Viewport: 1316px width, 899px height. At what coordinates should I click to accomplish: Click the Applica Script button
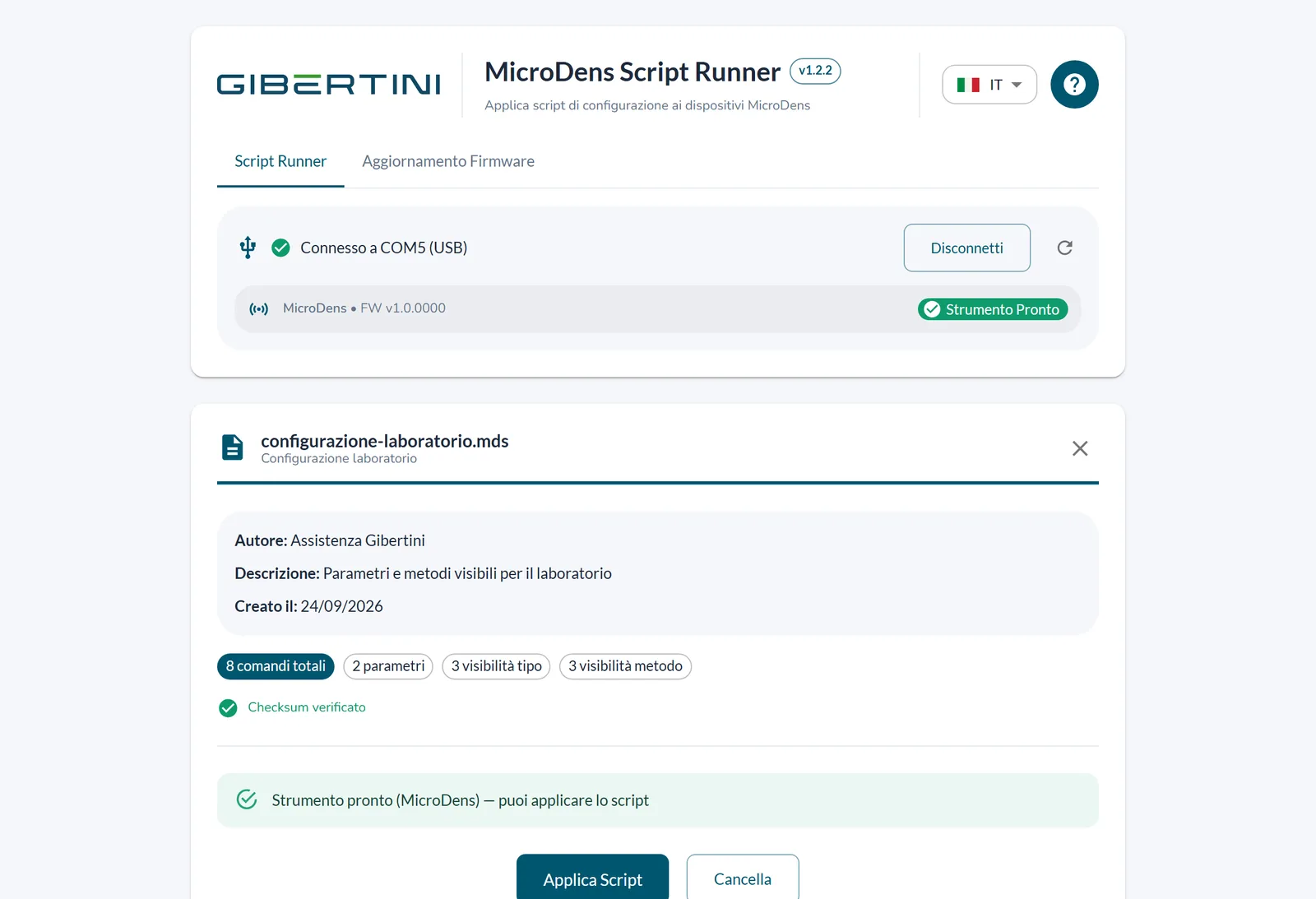coord(592,878)
